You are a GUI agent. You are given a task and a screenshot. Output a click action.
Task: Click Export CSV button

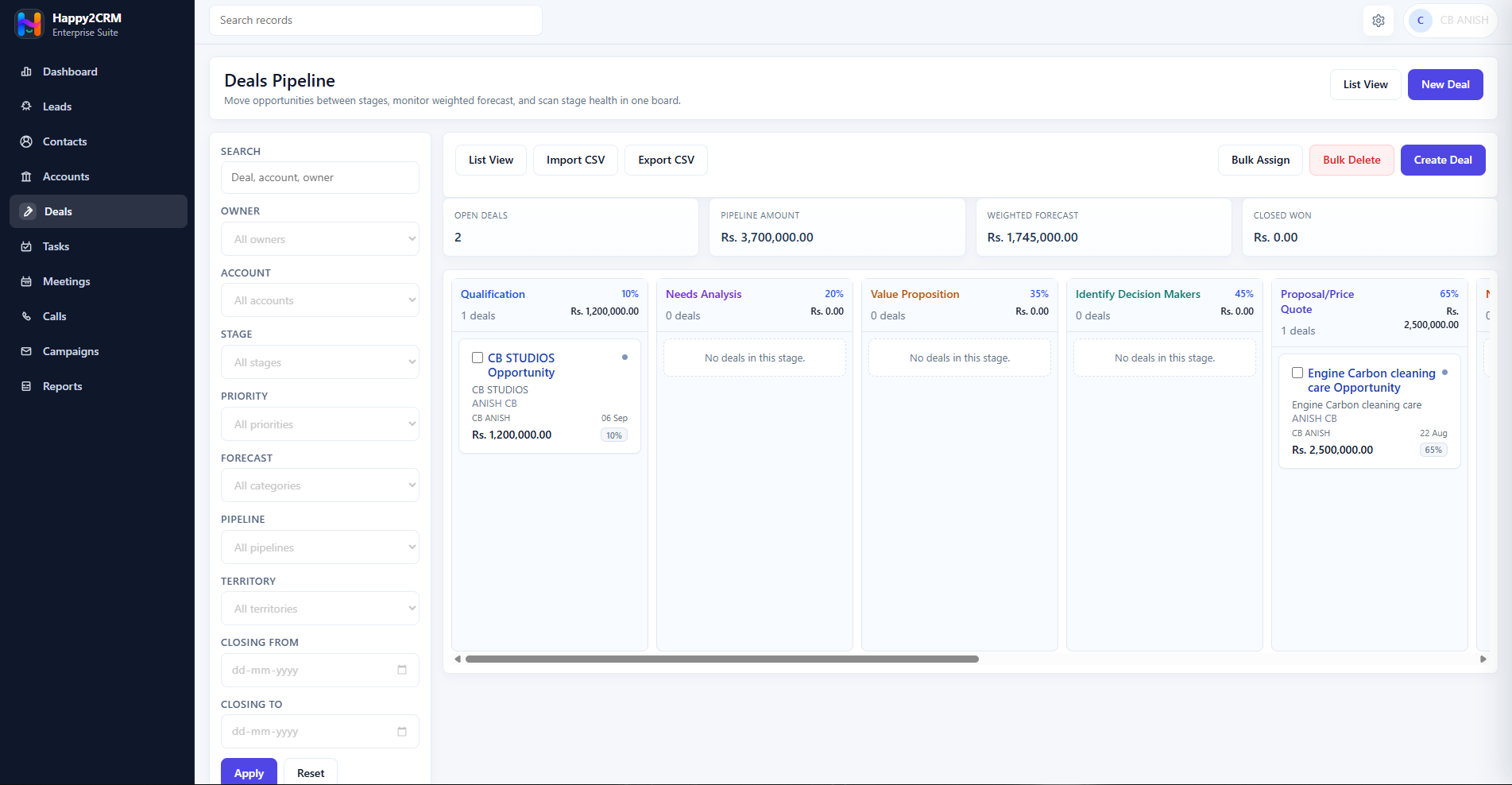pyautogui.click(x=666, y=160)
